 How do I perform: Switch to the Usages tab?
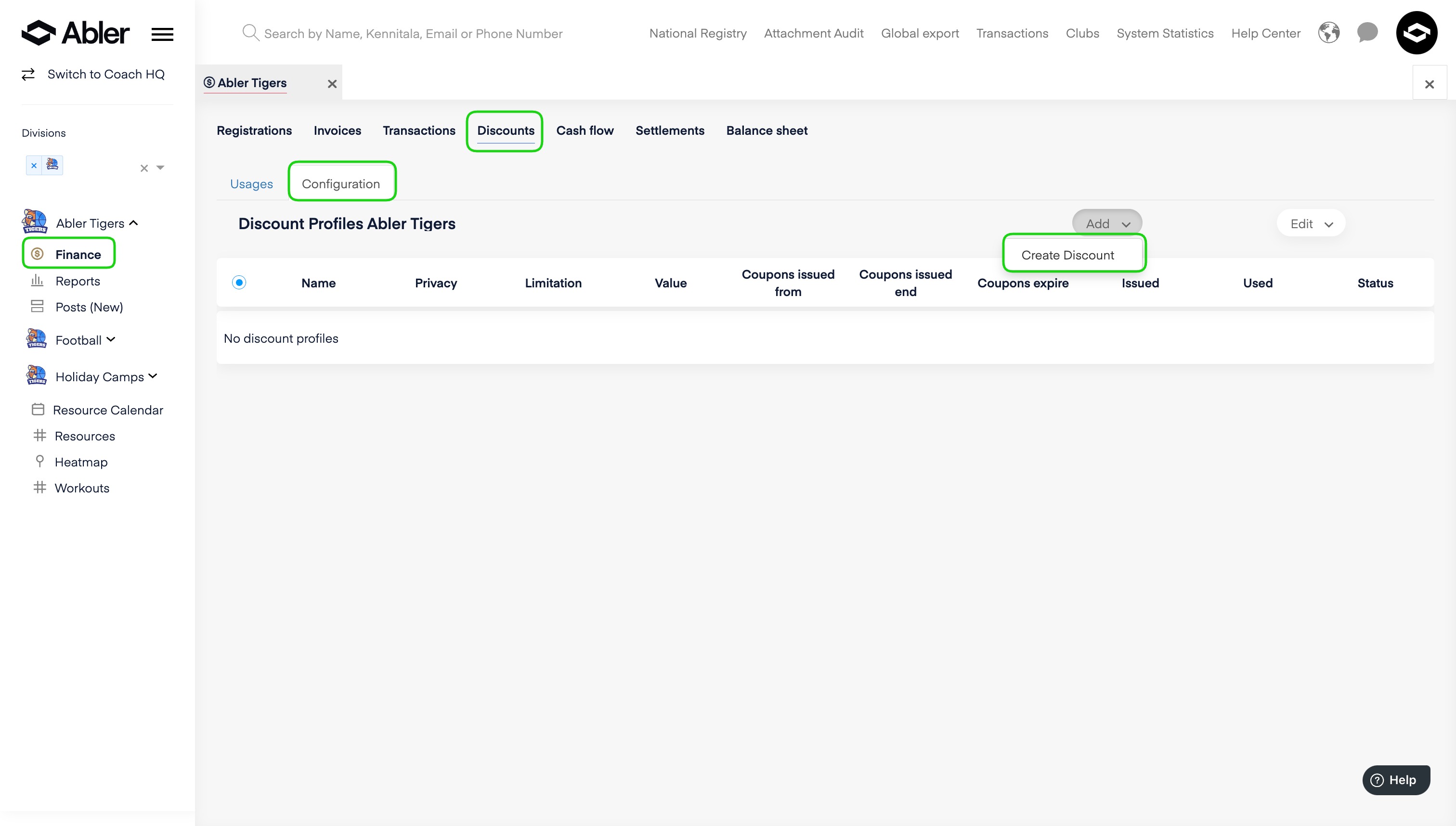[251, 184]
